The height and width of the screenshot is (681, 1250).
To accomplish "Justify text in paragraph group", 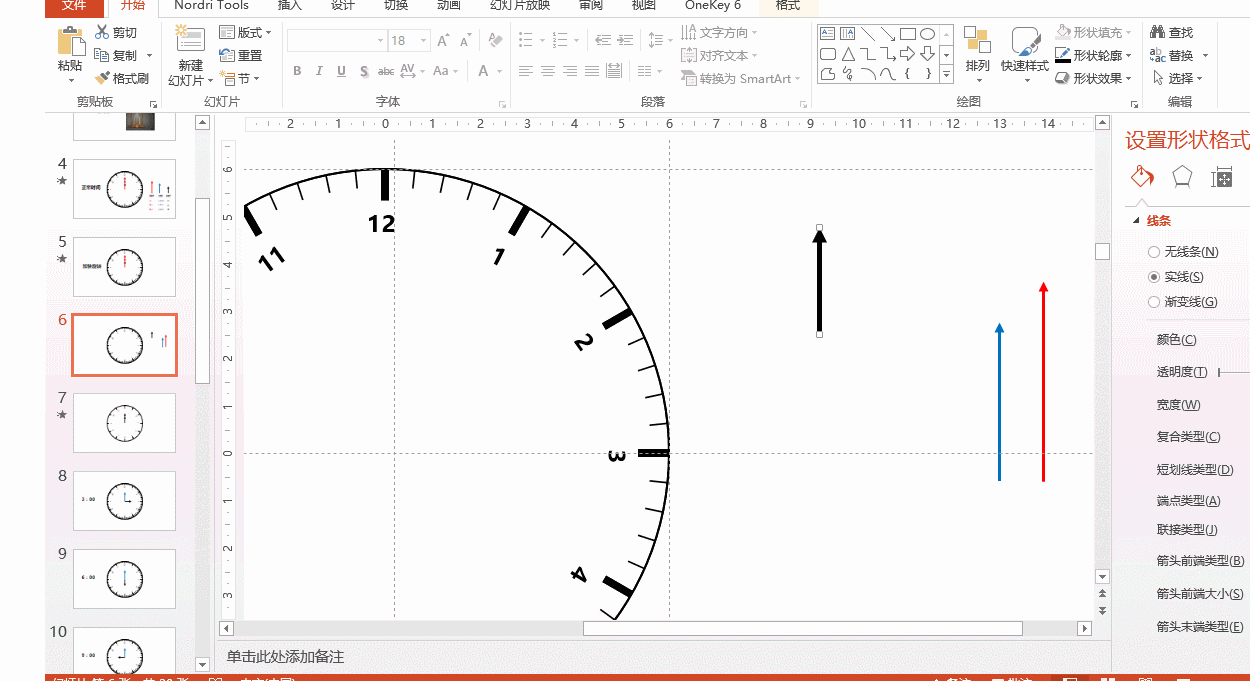I will pyautogui.click(x=592, y=71).
